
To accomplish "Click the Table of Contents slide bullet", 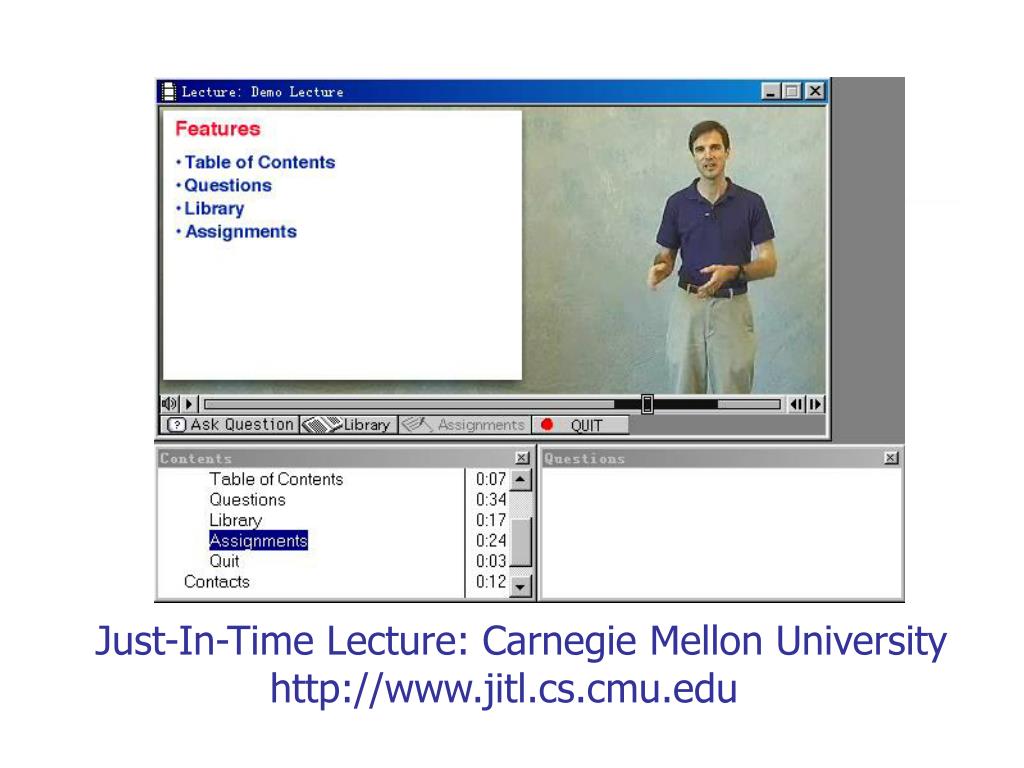I will (256, 162).
